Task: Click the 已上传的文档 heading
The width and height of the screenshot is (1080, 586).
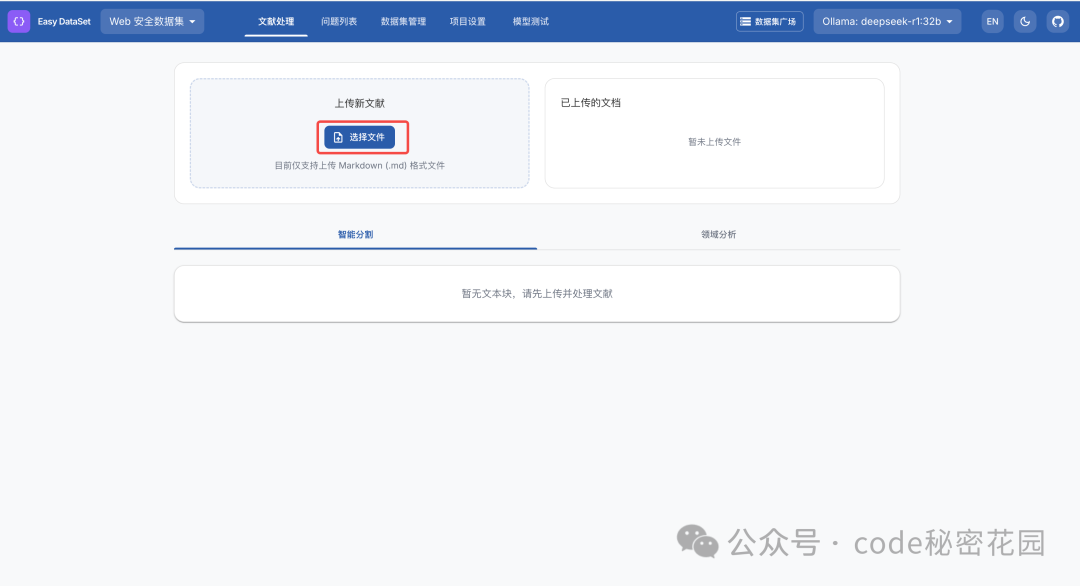Action: (591, 103)
